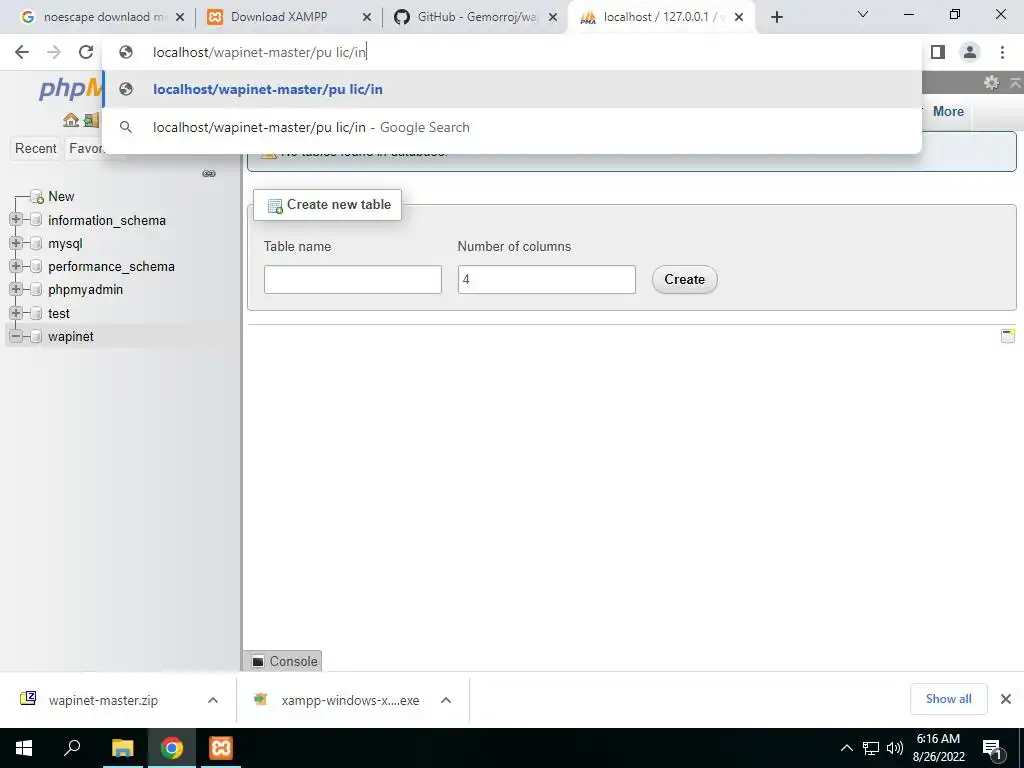Viewport: 1024px width, 768px height.
Task: Click the Table name input field
Action: click(353, 280)
